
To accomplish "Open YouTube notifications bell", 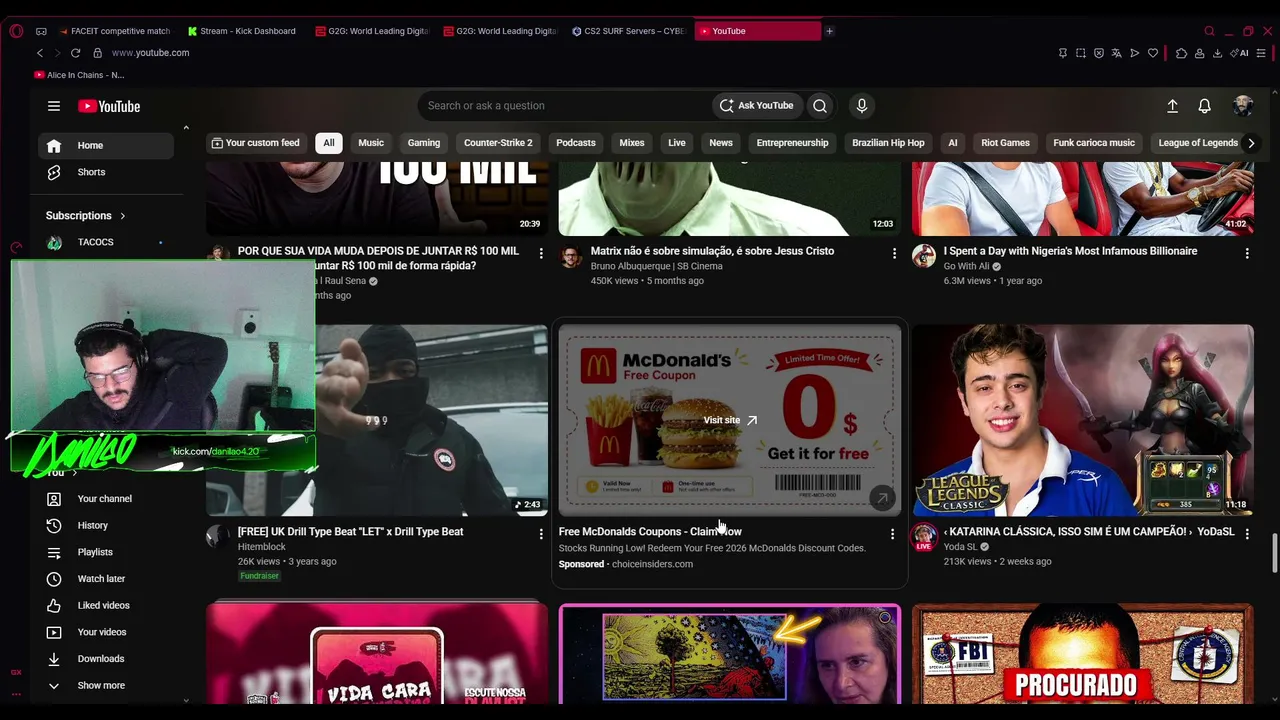I will click(x=1205, y=106).
